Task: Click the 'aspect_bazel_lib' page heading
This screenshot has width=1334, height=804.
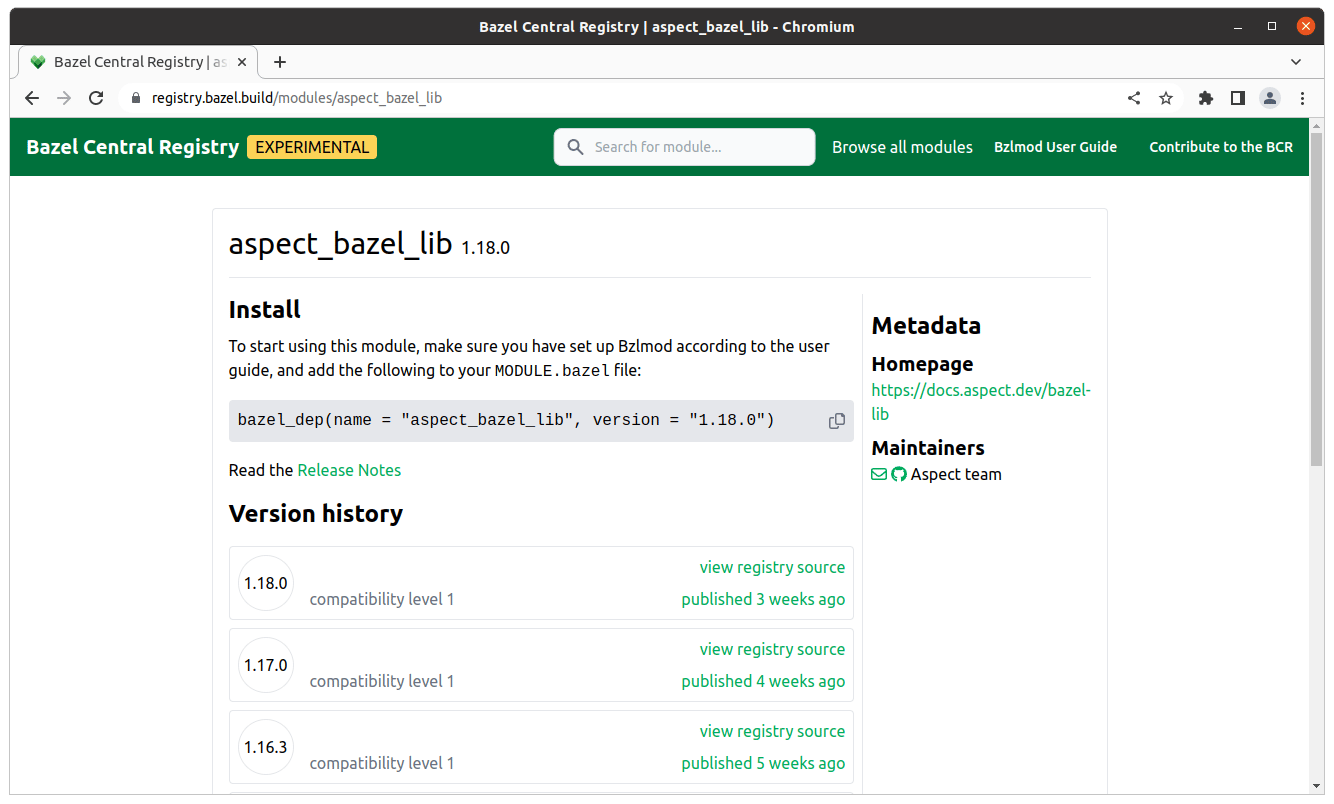Action: [341, 243]
